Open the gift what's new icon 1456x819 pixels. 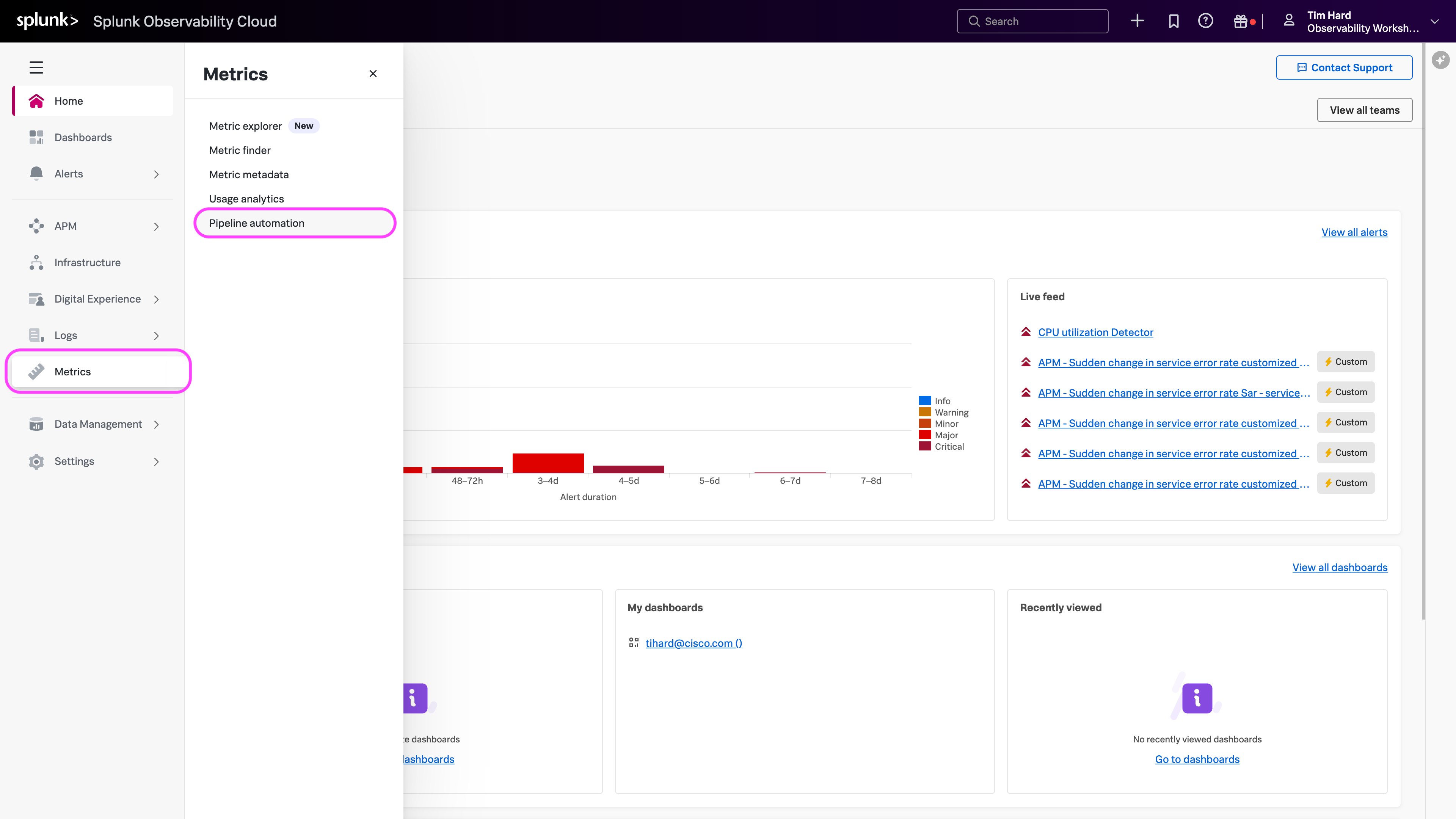[1241, 21]
